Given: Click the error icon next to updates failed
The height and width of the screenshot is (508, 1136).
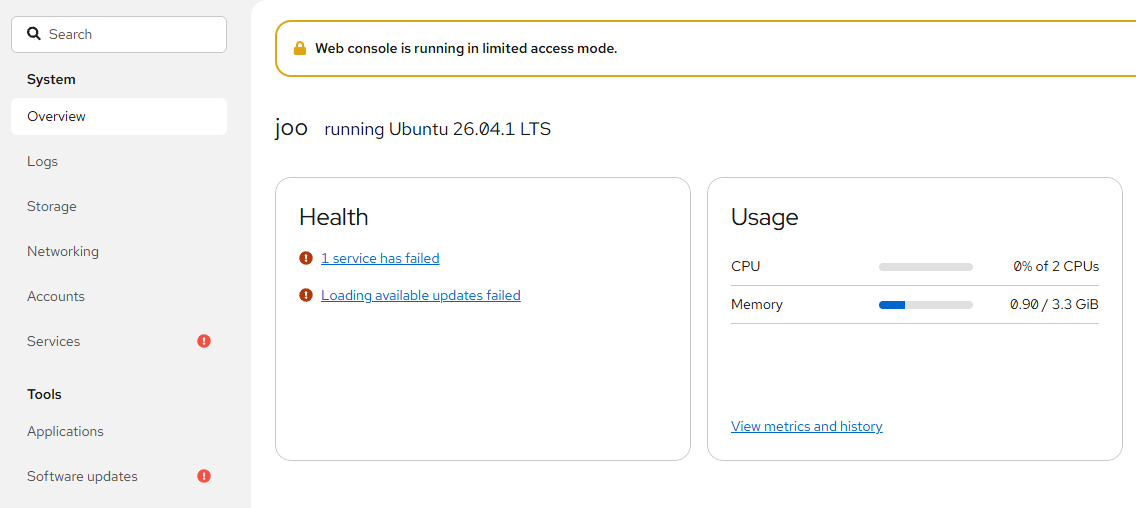Looking at the screenshot, I should tap(306, 295).
